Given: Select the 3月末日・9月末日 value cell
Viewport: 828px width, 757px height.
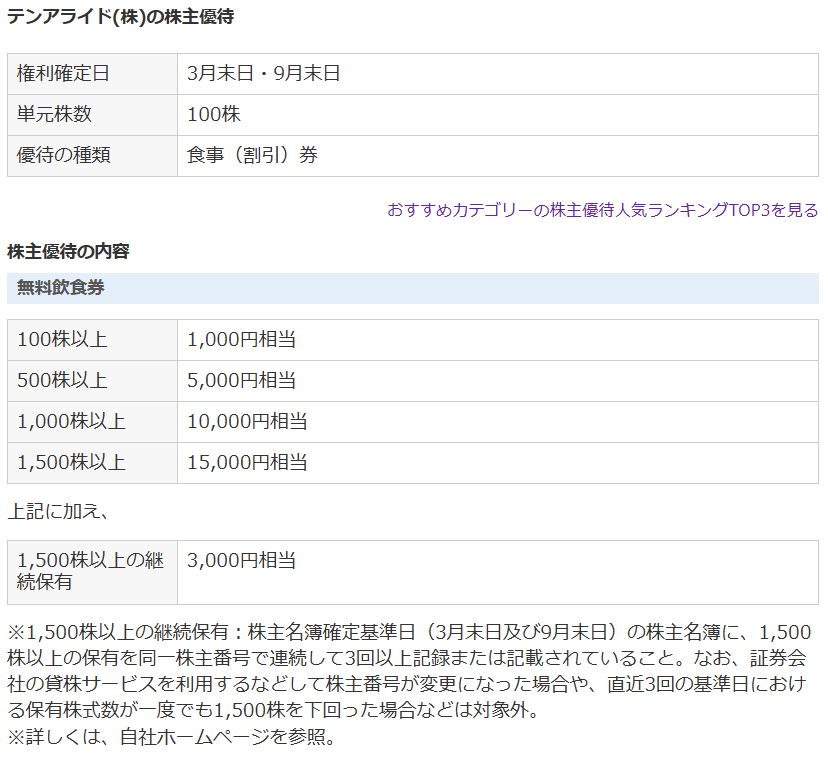Looking at the screenshot, I should (x=498, y=74).
